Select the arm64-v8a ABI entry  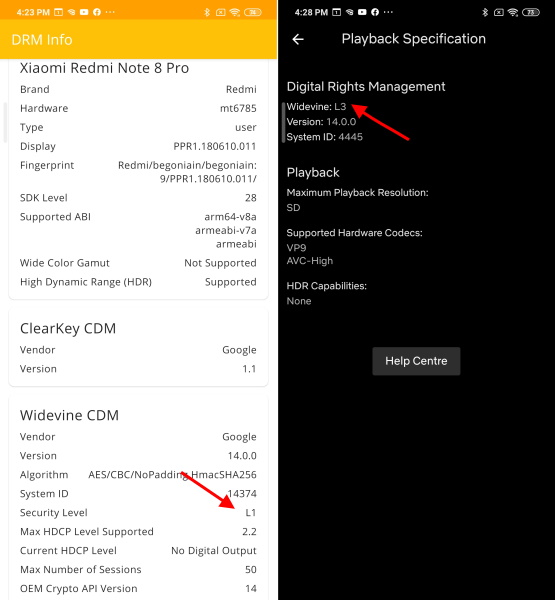[230, 217]
